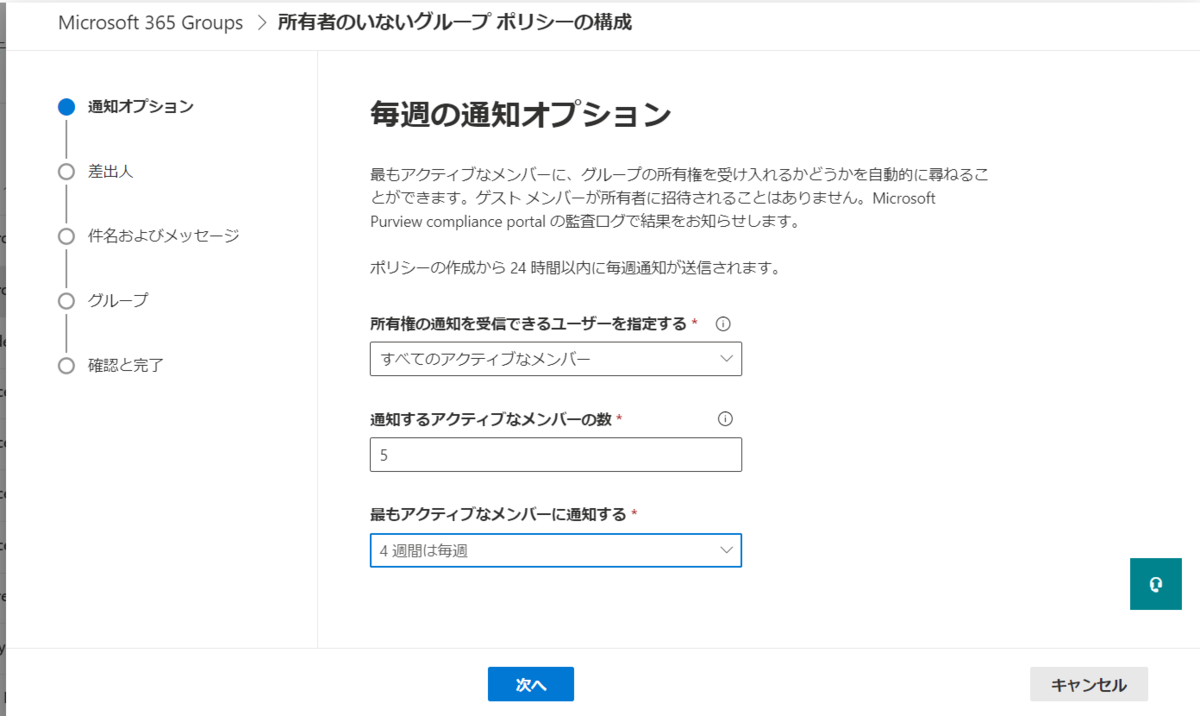The width and height of the screenshot is (1200, 716).
Task: Click the グループ step circle indicator
Action: [x=67, y=300]
